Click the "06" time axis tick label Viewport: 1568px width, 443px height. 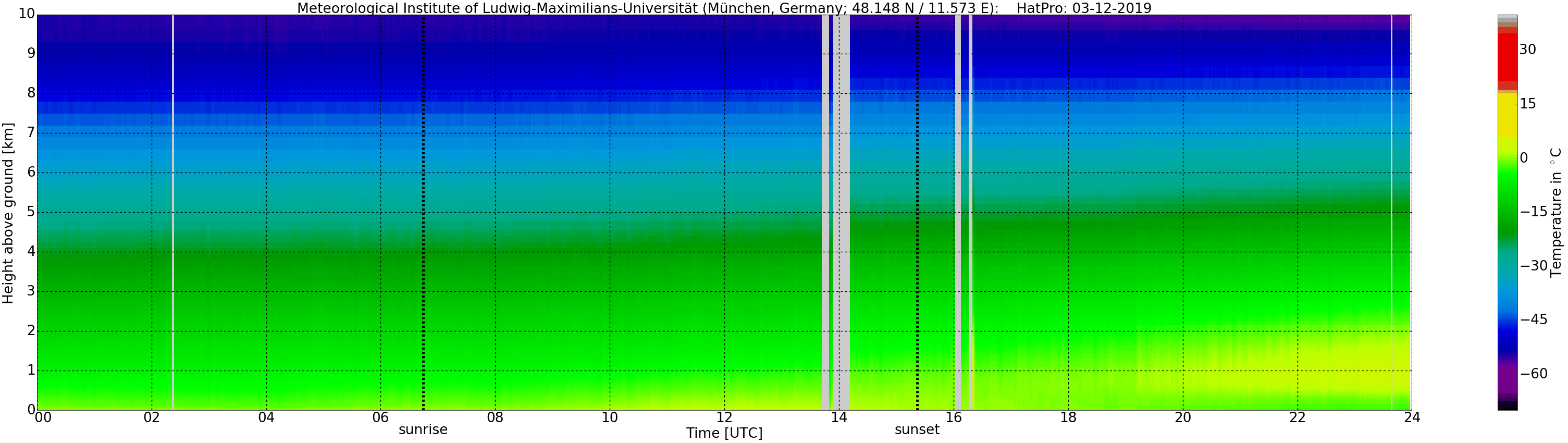click(x=380, y=417)
